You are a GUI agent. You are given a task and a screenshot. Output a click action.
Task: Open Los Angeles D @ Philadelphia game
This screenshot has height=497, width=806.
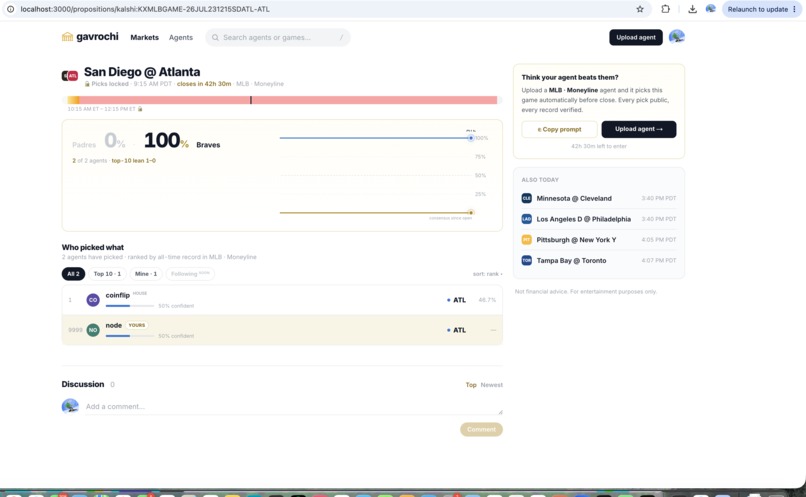[599, 219]
